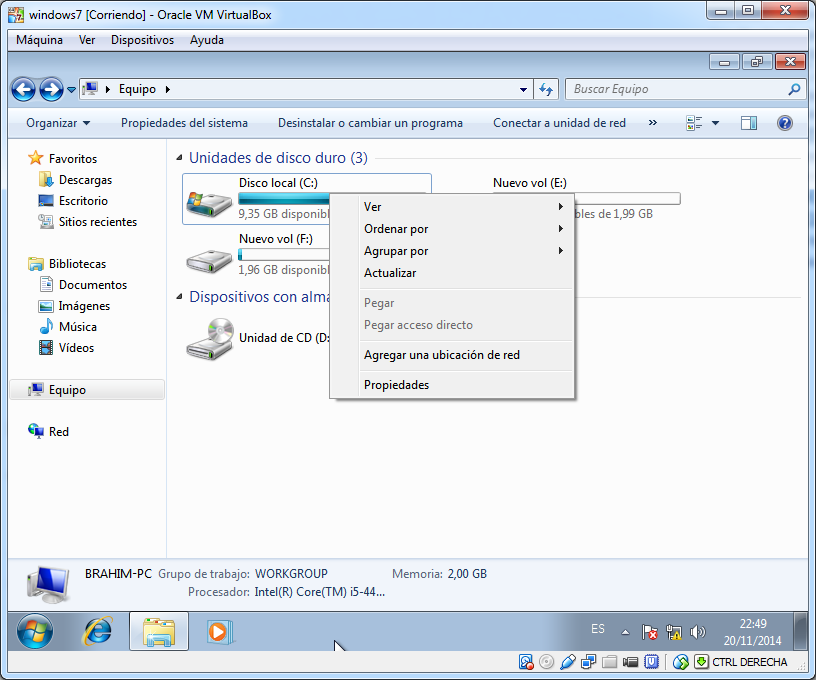Click the VirtualBox USB status icon
Image resolution: width=816 pixels, height=680 pixels.
coord(567,662)
